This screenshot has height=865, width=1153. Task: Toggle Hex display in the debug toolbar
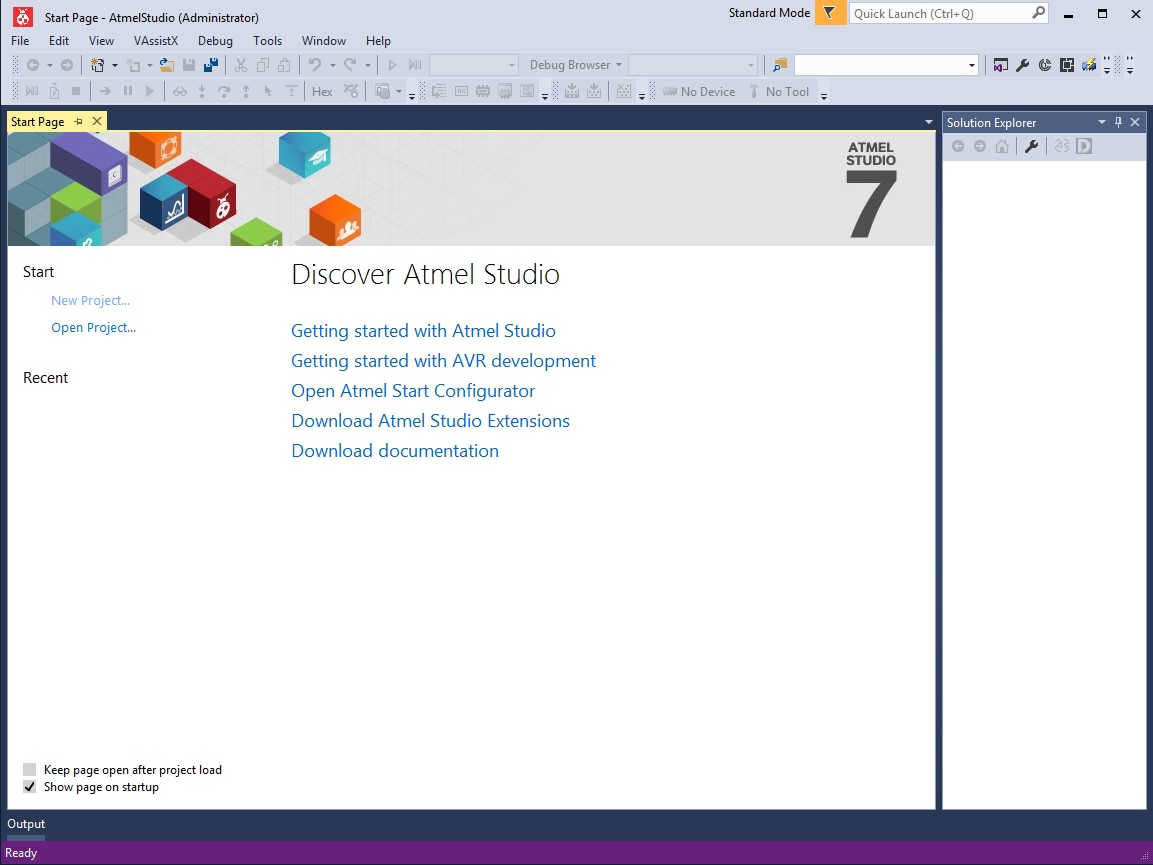[x=322, y=91]
